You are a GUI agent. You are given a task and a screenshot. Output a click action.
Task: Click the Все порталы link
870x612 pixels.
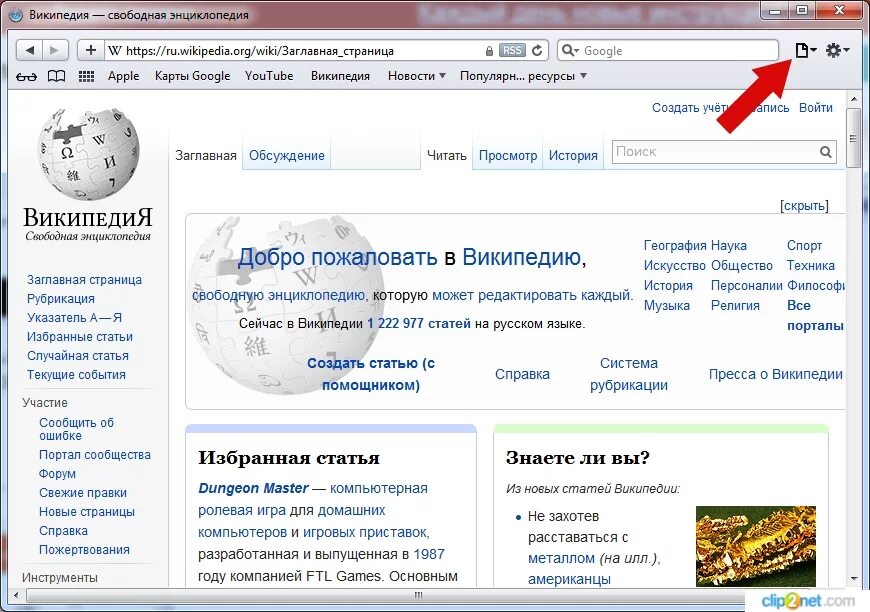click(815, 315)
